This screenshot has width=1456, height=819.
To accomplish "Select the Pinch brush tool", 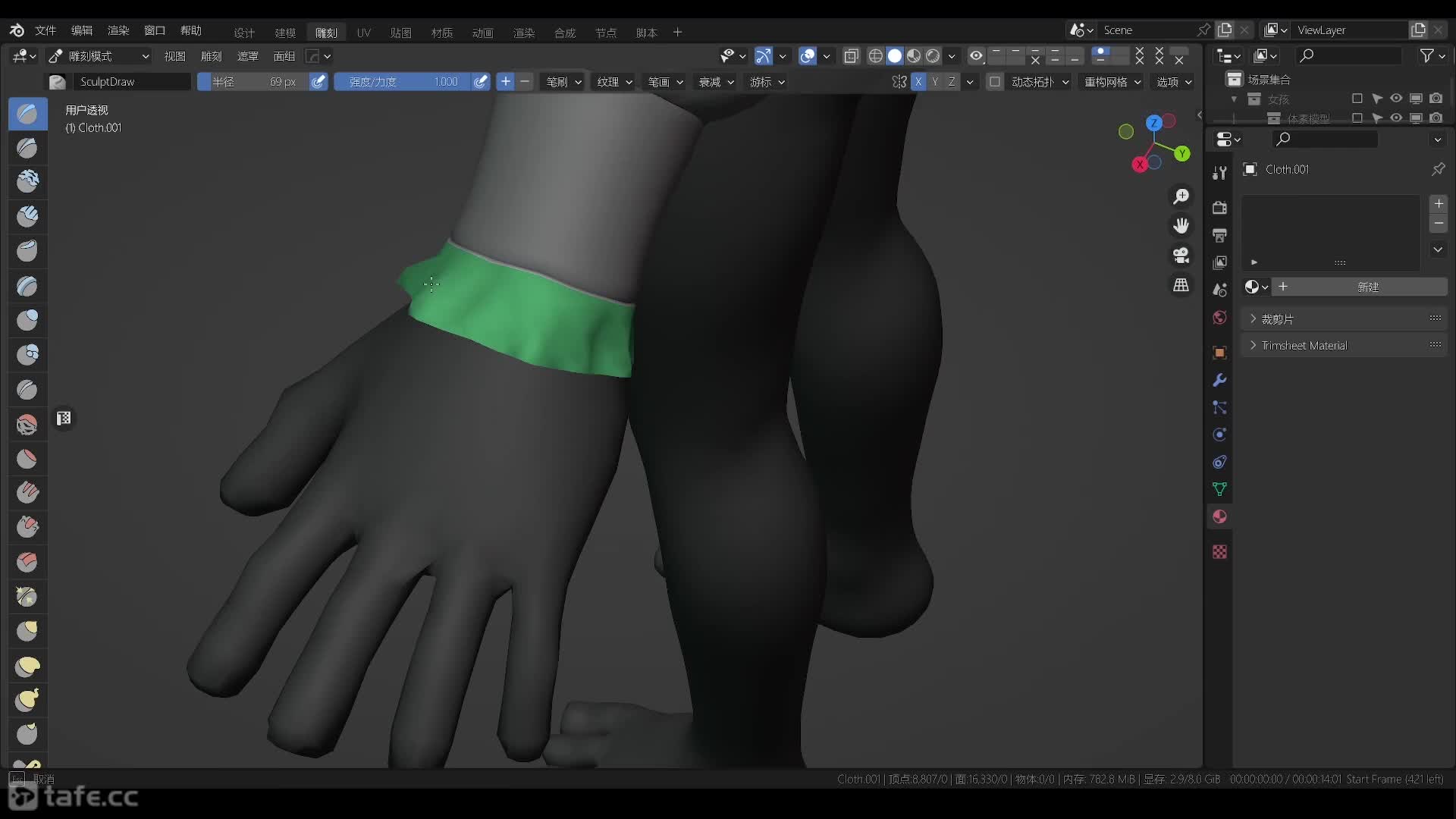I will [27, 597].
